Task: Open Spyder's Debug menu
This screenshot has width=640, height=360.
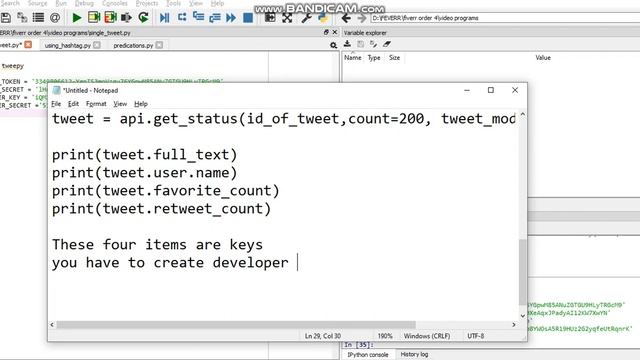Action: [84, 3]
